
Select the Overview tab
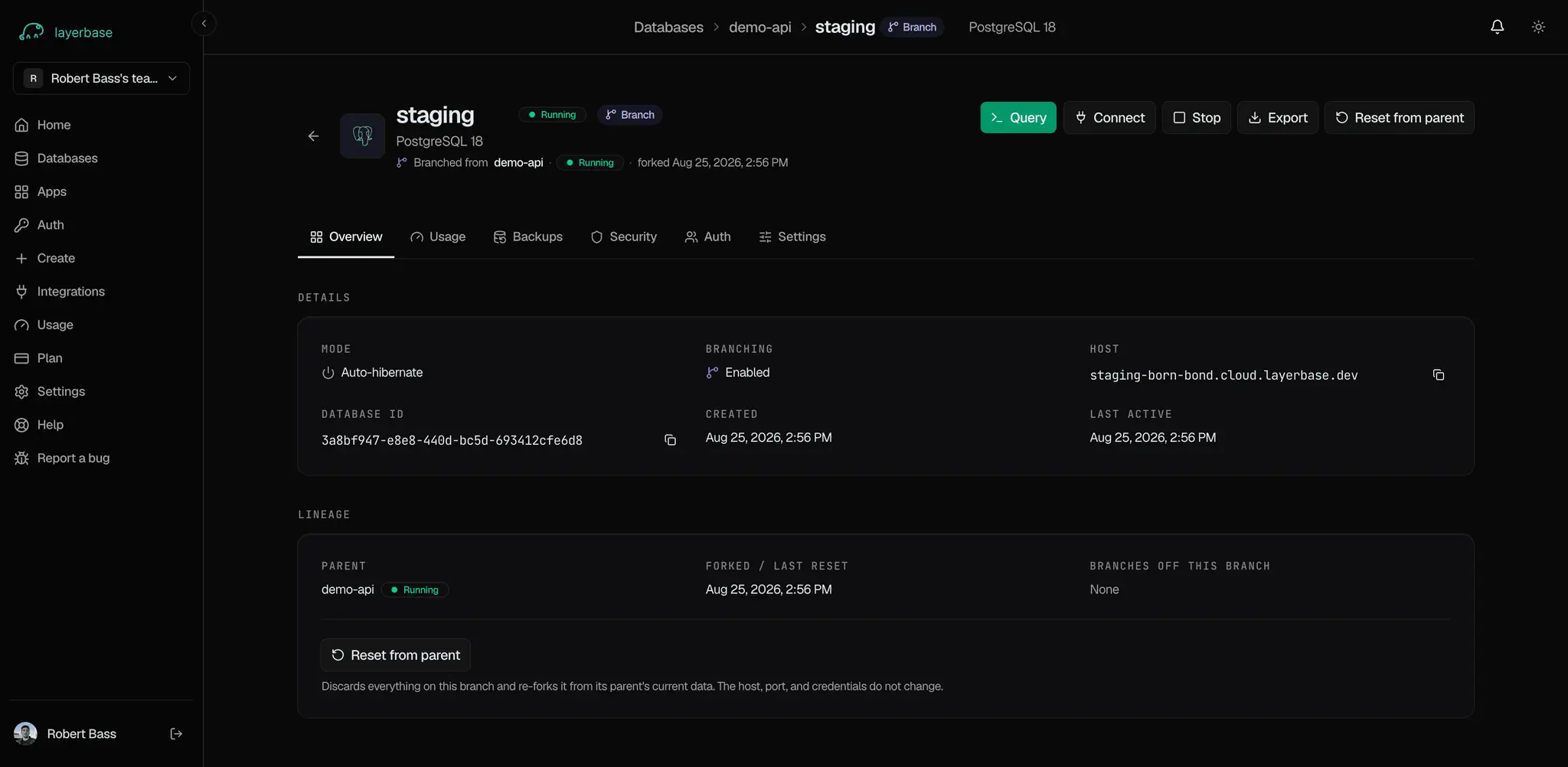click(x=346, y=237)
